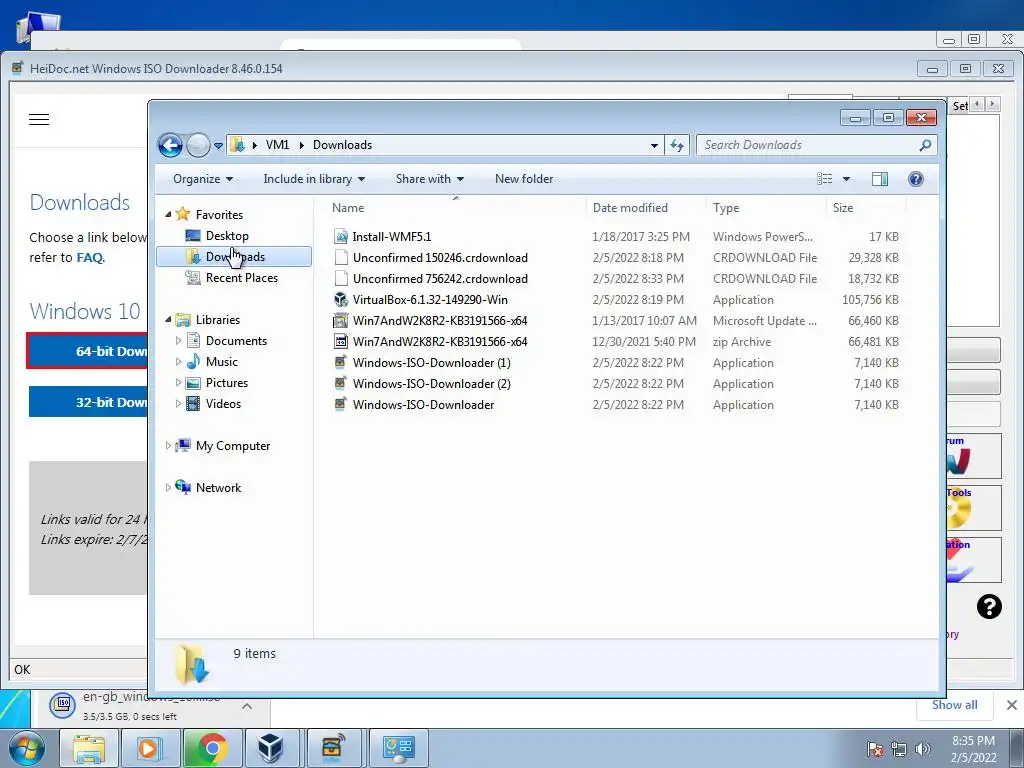Select Unconfirmed 756242.crdownload file
Image resolution: width=1024 pixels, height=768 pixels.
440,279
